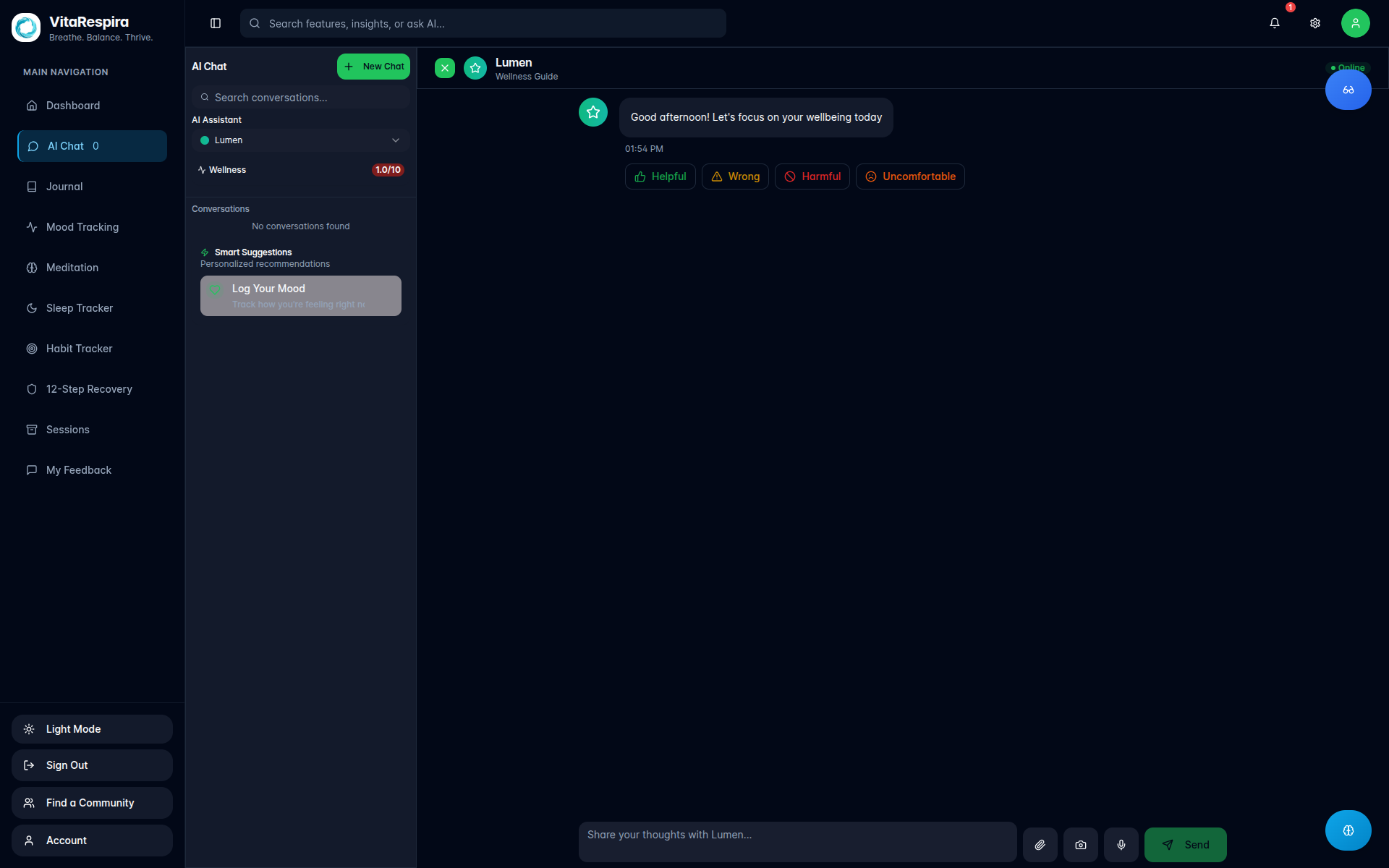Click the Lumen star avatar in chat header
The width and height of the screenshot is (1389, 868).
(475, 67)
